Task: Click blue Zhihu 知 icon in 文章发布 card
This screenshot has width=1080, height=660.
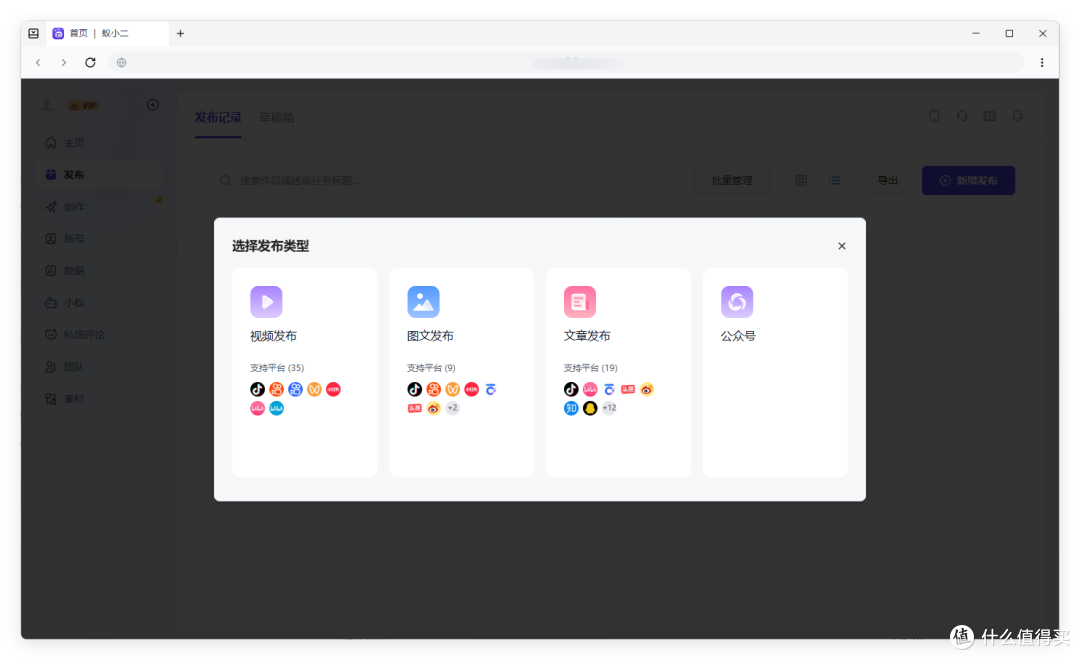Action: (571, 408)
